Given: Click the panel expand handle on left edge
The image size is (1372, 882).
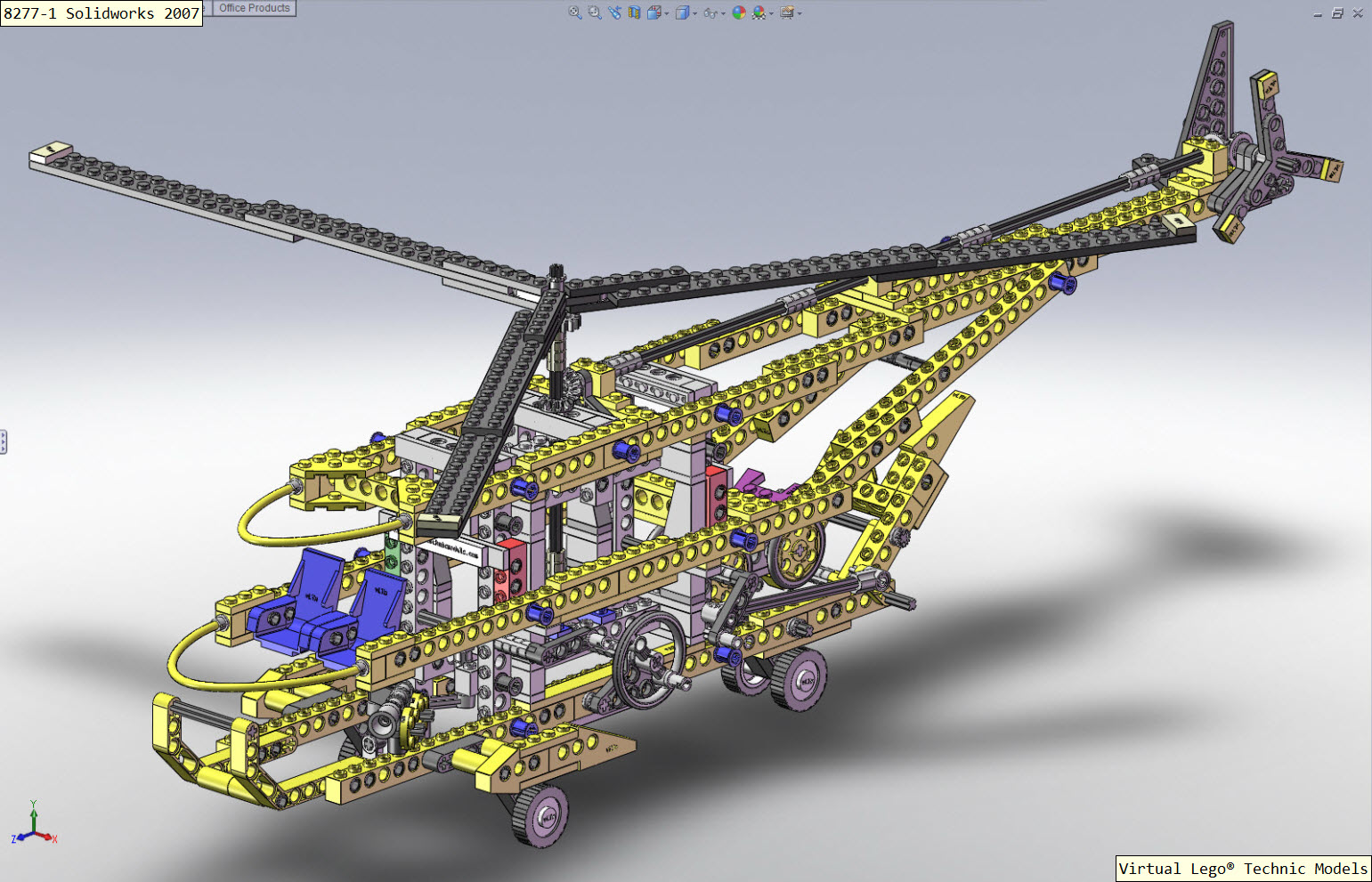Looking at the screenshot, I should coord(4,441).
